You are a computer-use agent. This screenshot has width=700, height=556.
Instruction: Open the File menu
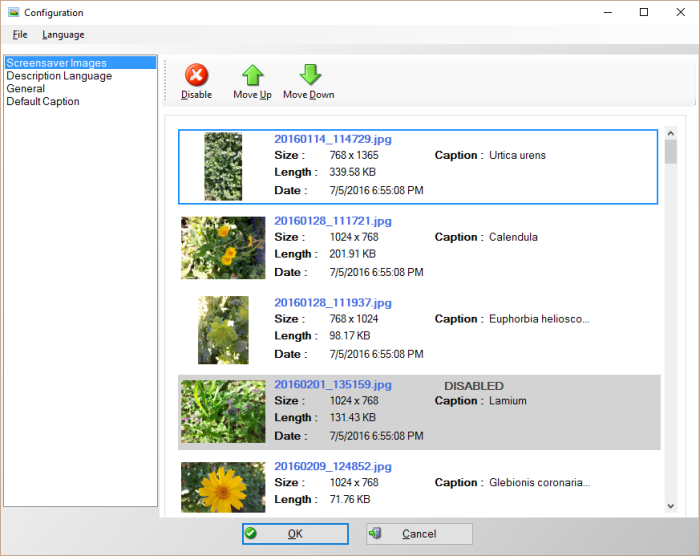[20, 35]
